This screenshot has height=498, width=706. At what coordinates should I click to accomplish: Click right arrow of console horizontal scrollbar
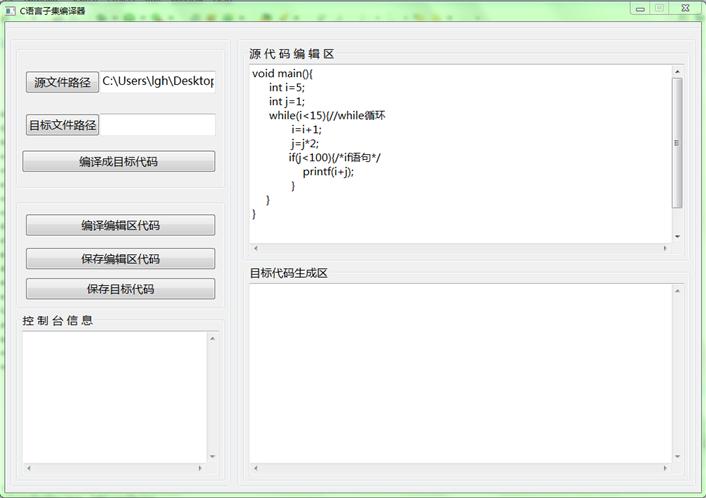click(x=200, y=468)
